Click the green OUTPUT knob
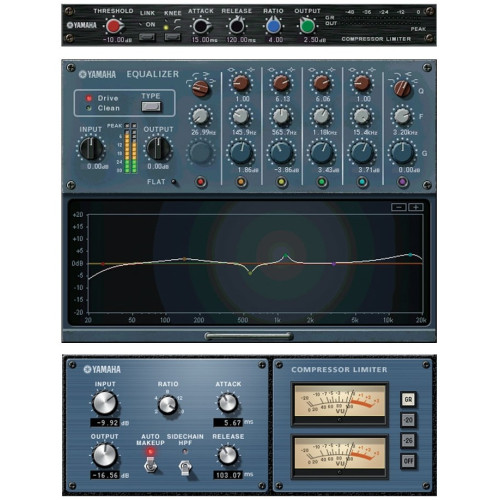 click(307, 26)
